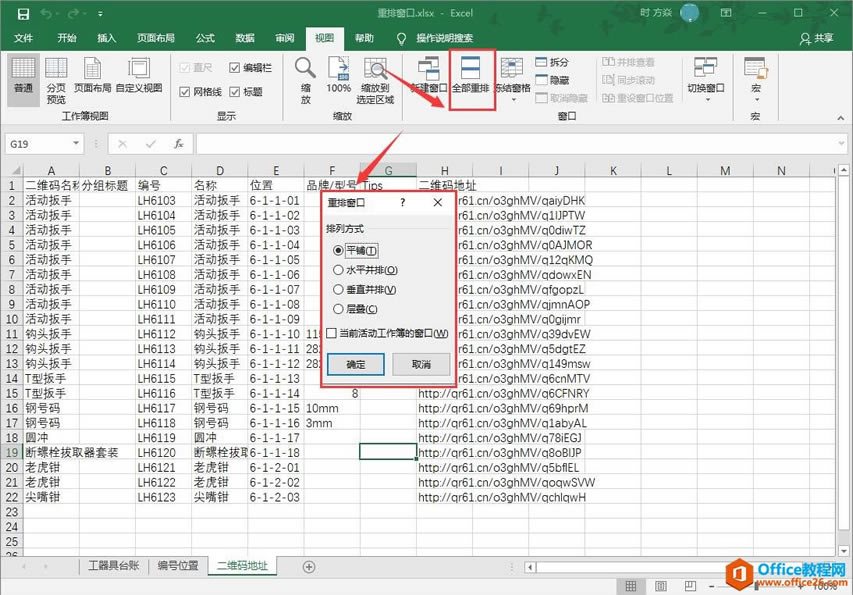
Task: Click 确定 in the 重排窗口 dialog
Action: pos(355,364)
